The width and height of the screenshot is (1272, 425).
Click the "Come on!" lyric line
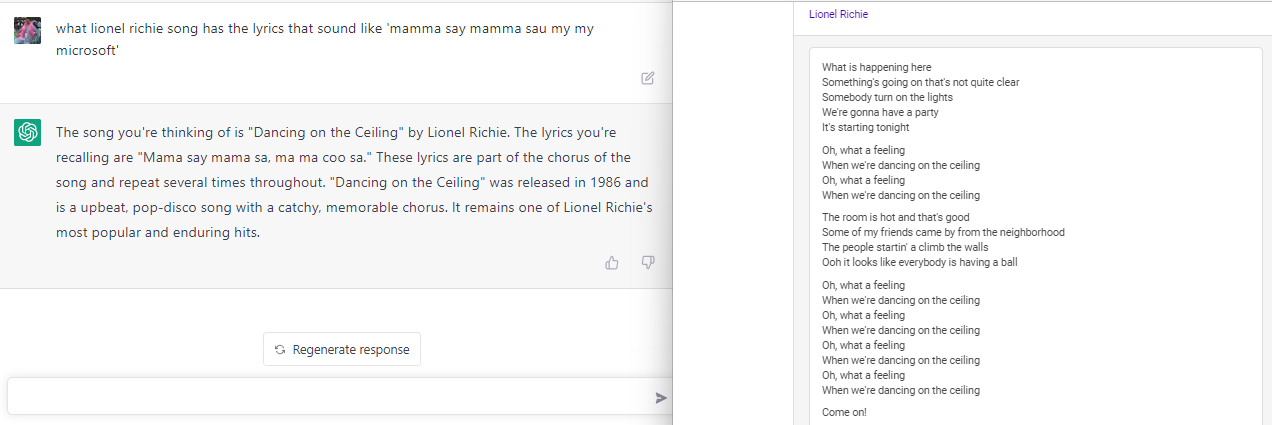tap(844, 412)
